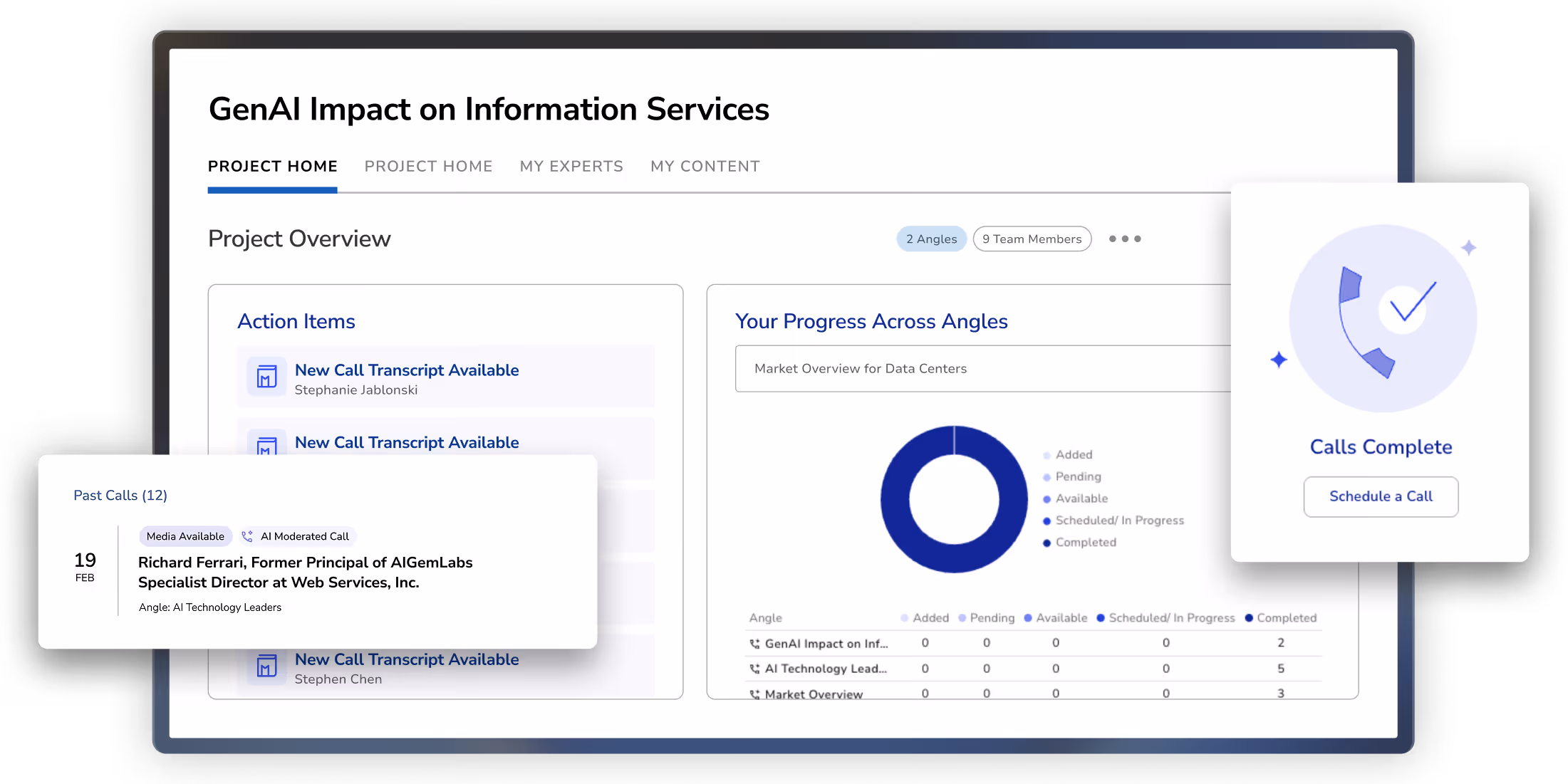Screen dimensions: 1568x784
Task: Click the call icon beside AI Technology Leaders angle
Action: (754, 669)
